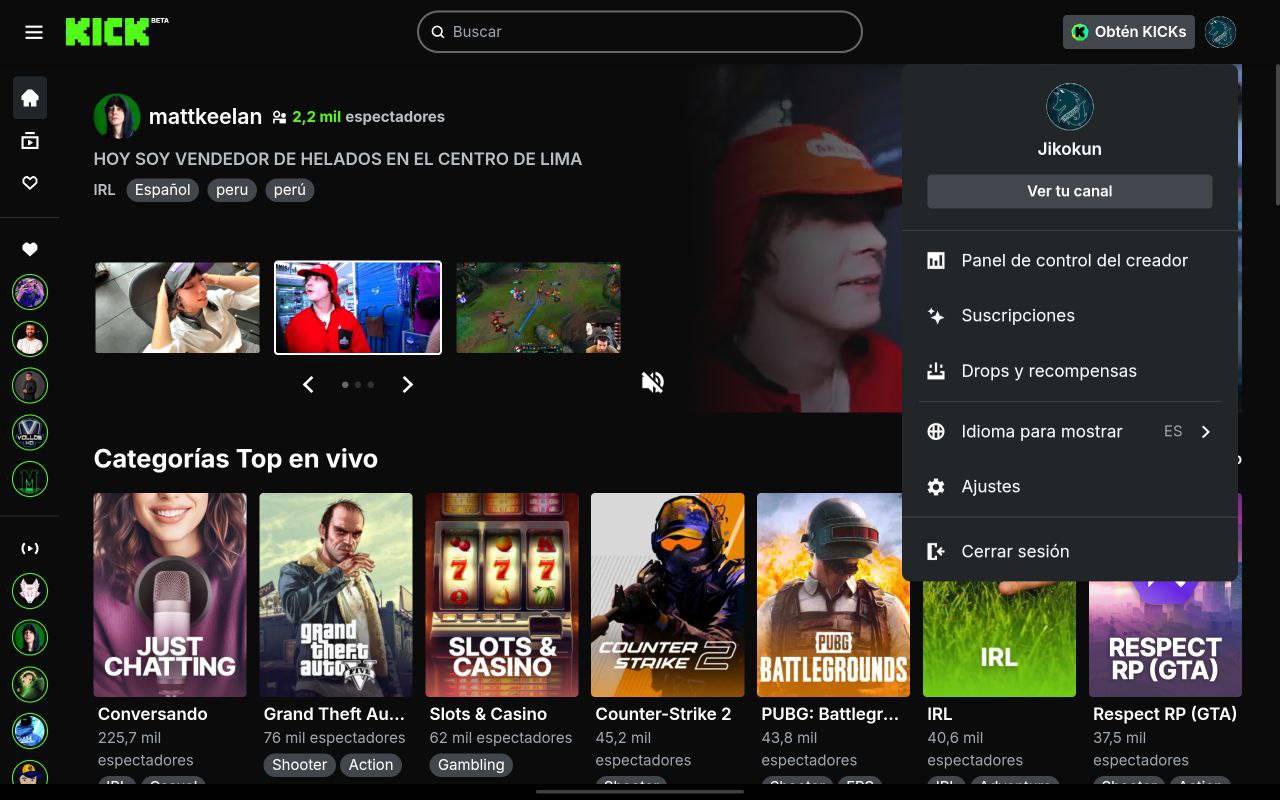1280x800 pixels.
Task: Show next featured stream with right arrow
Action: pos(407,385)
